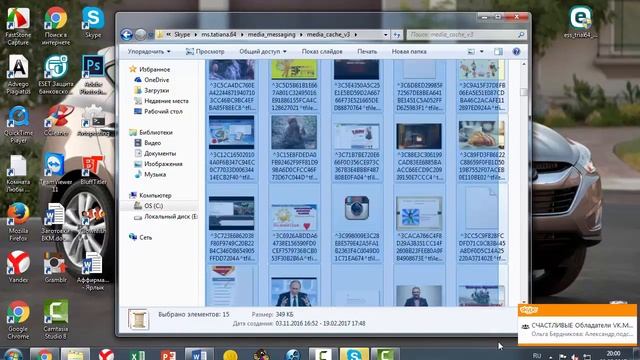Open 'Упорядочить' dropdown menu
Viewport: 640px width, 360px height.
click(x=149, y=52)
